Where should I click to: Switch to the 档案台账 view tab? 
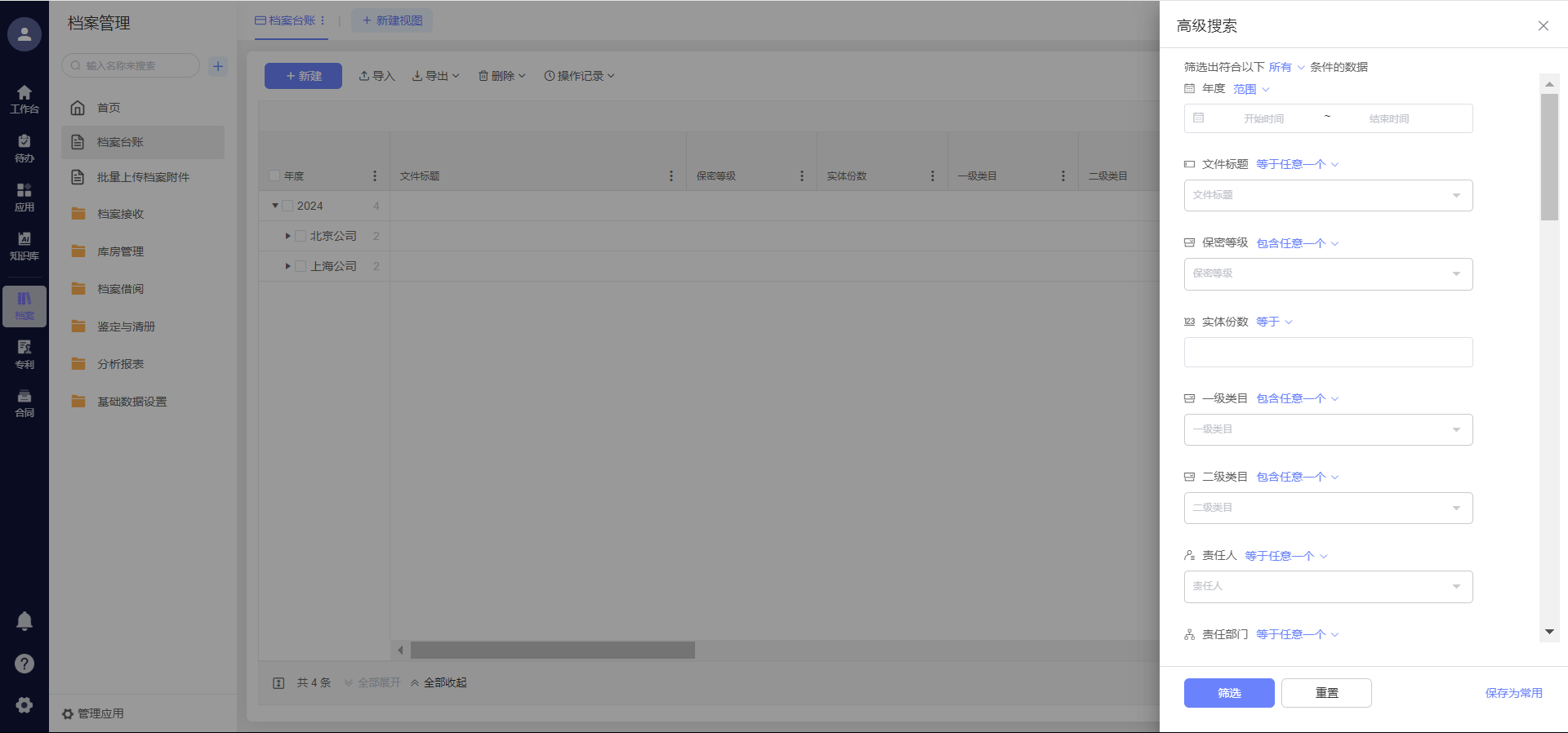pyautogui.click(x=291, y=20)
